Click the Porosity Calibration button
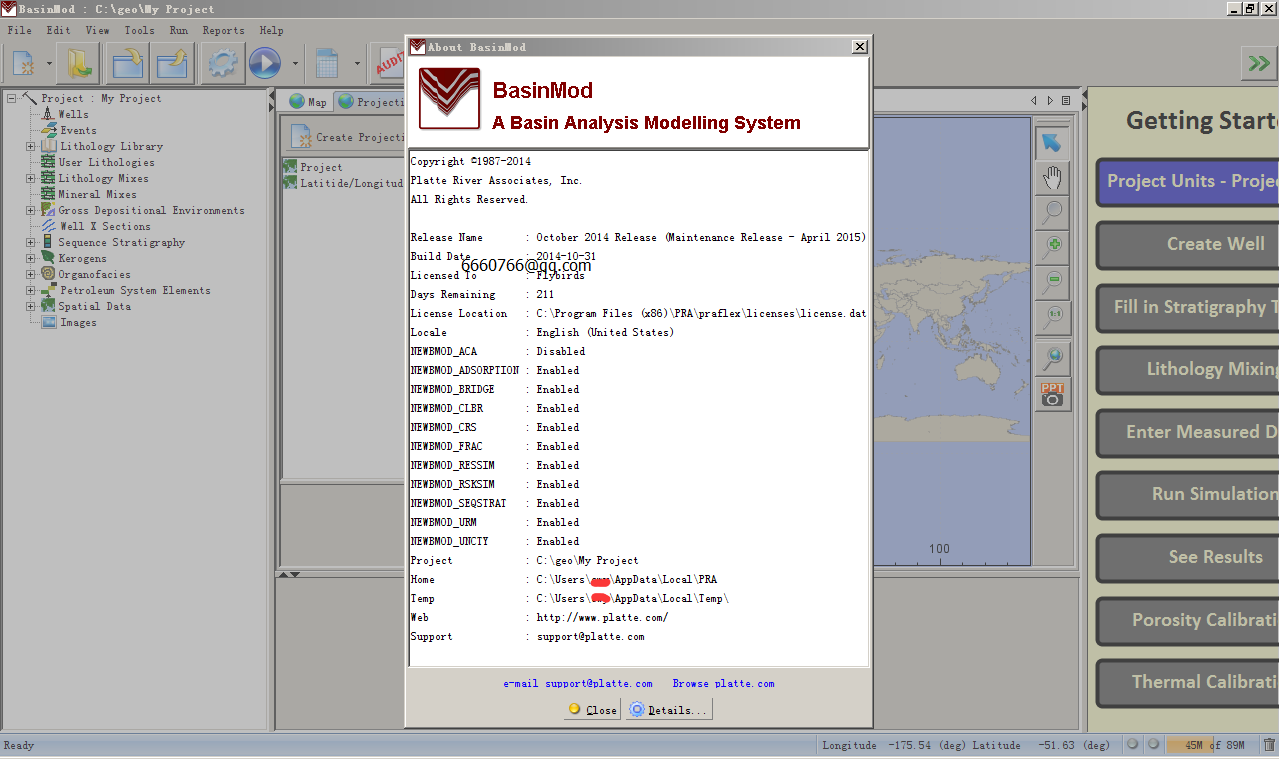Viewport: 1279px width, 759px height. pos(1188,620)
